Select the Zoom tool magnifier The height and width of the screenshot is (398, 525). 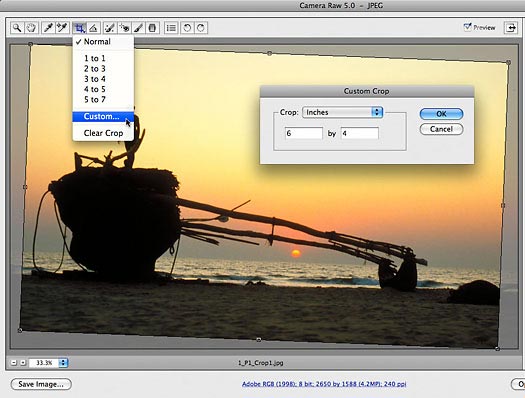pyautogui.click(x=17, y=28)
